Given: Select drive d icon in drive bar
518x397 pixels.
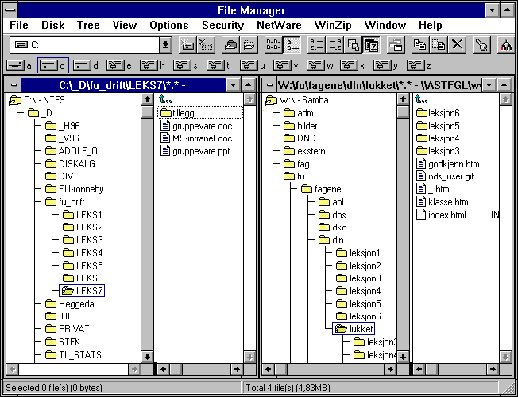Looking at the screenshot, I should coord(86,66).
